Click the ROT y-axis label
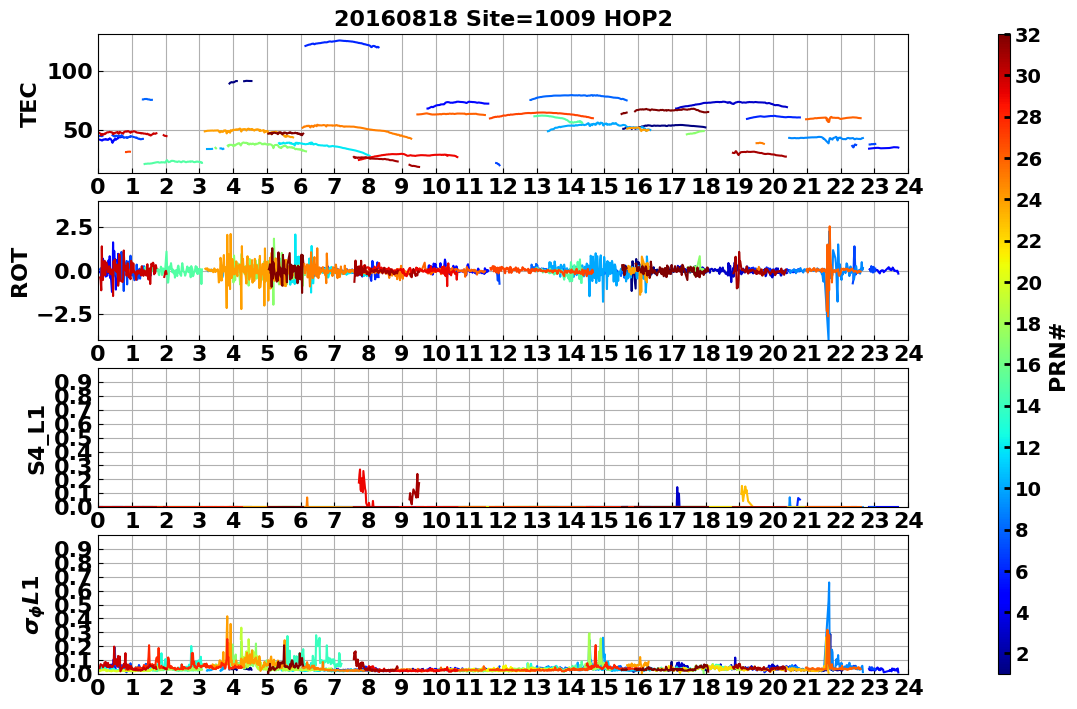Viewport: 1077px width, 709px height. click(x=20, y=273)
